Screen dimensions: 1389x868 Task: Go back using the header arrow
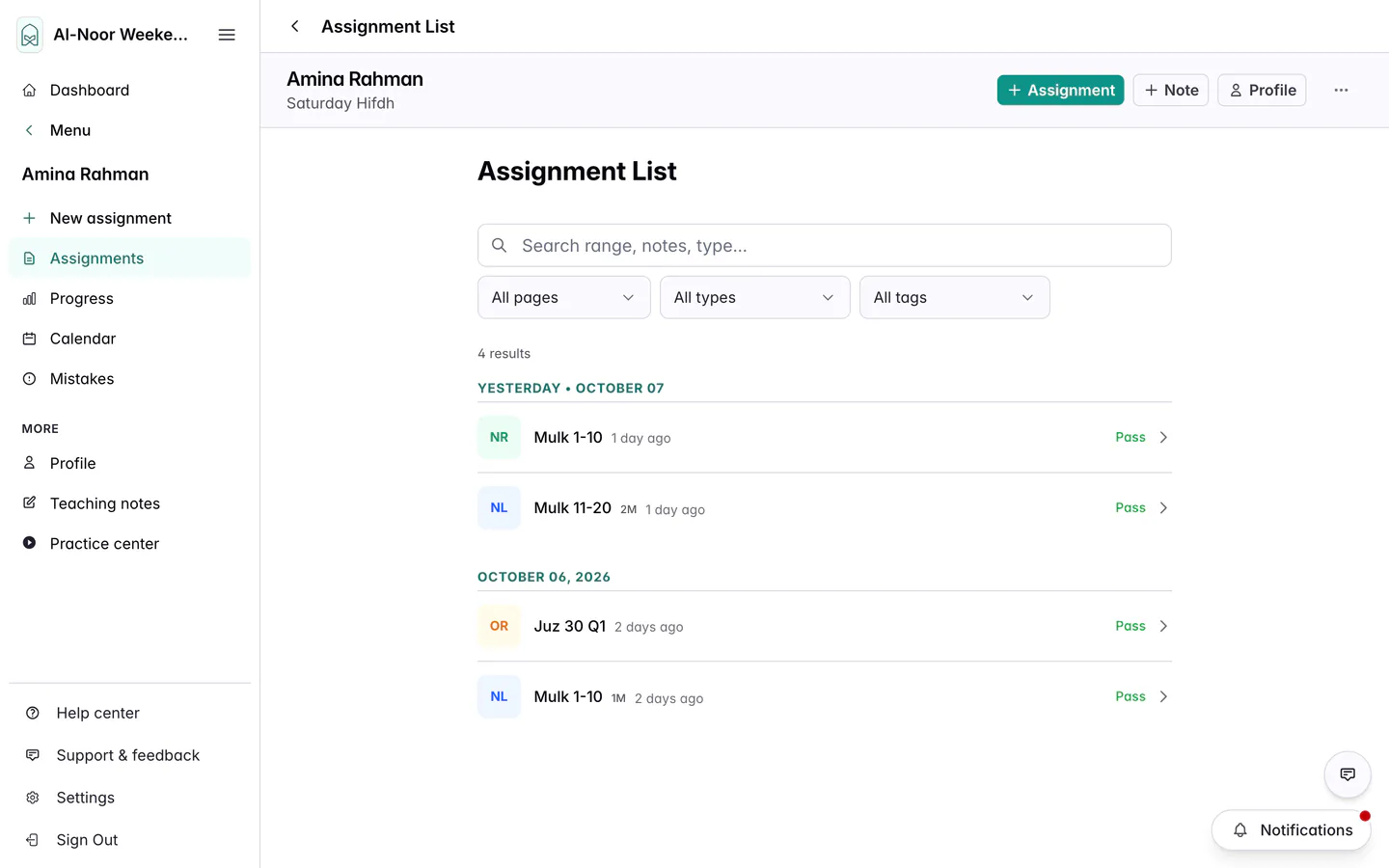295,26
